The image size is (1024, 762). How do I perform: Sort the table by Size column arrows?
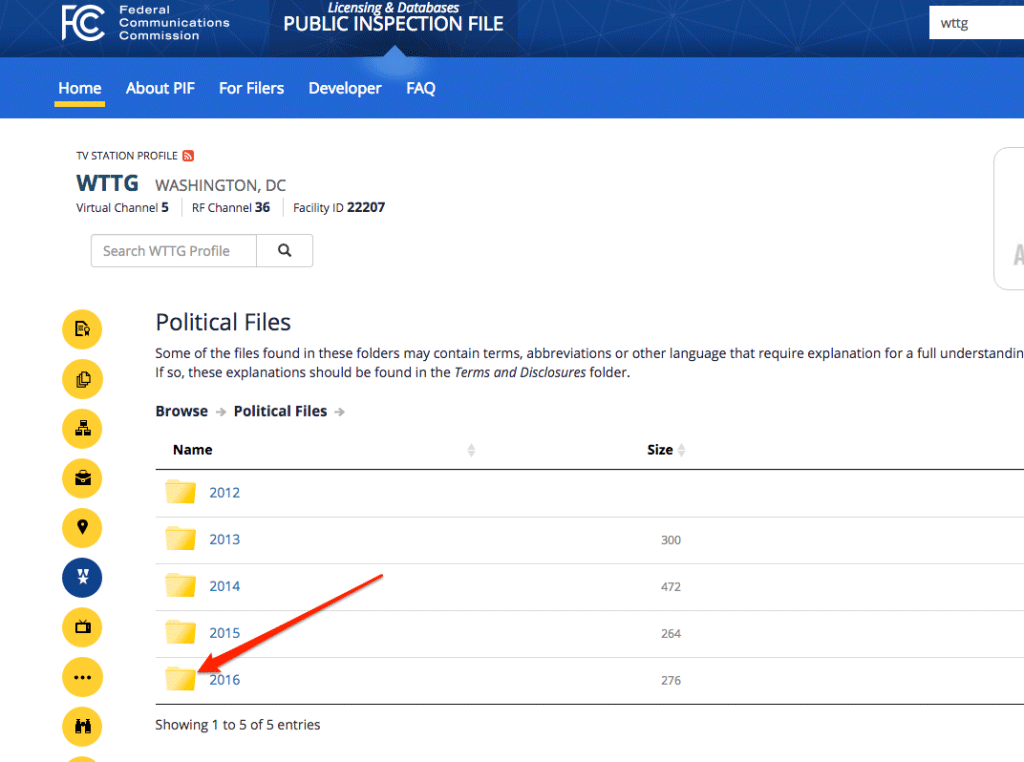click(x=682, y=450)
